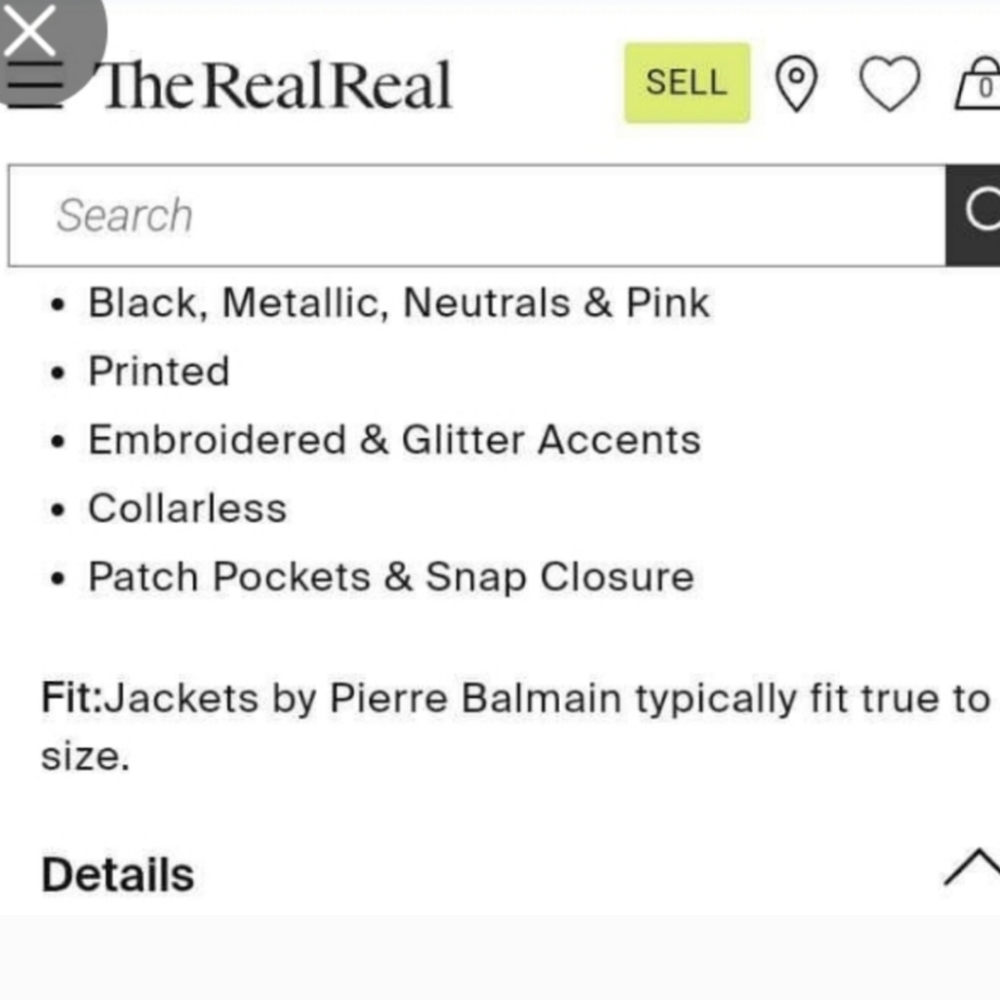Click 'Patch Pockets & Snap Closure' text

tap(391, 577)
